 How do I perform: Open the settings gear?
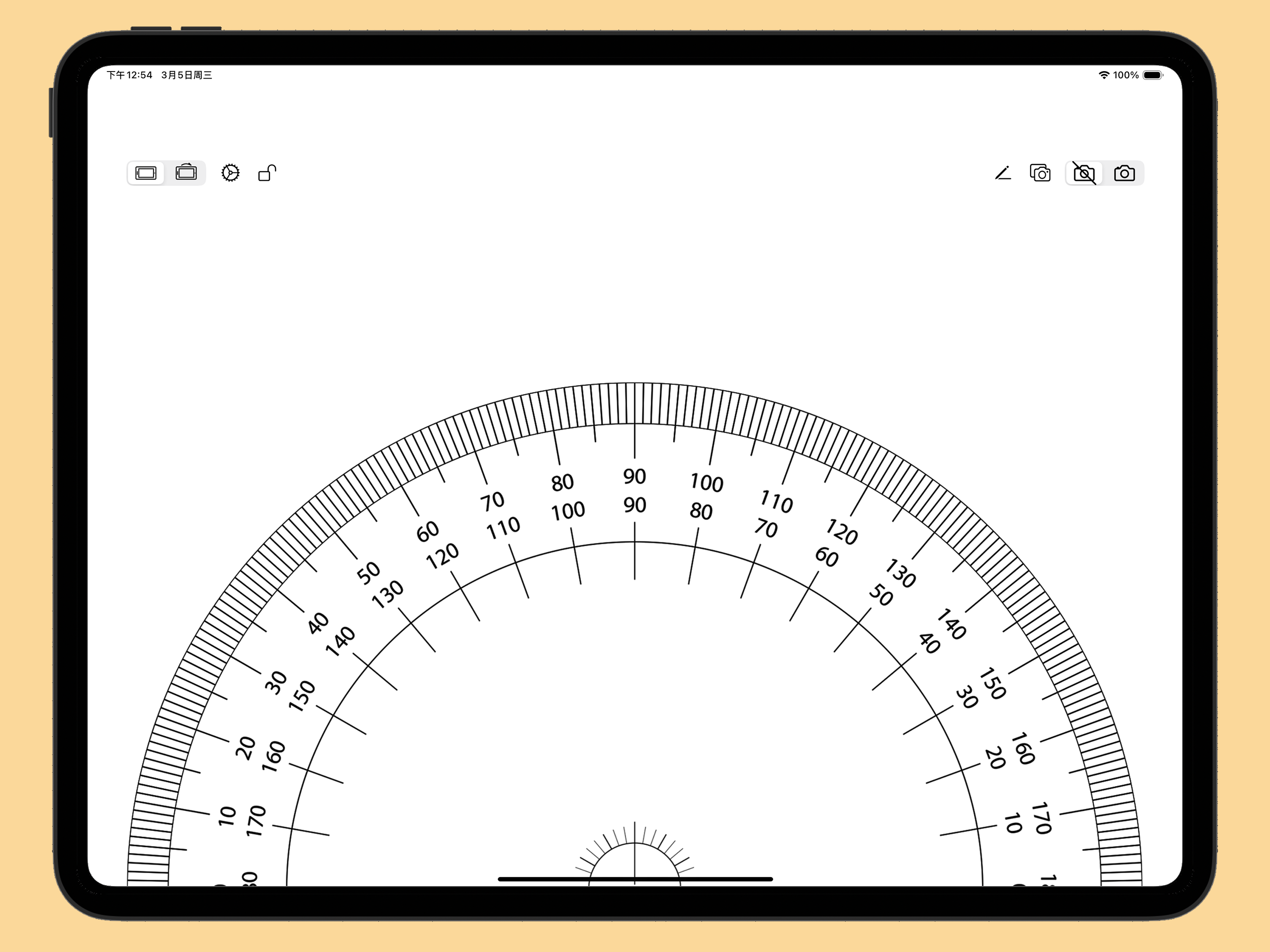point(230,173)
